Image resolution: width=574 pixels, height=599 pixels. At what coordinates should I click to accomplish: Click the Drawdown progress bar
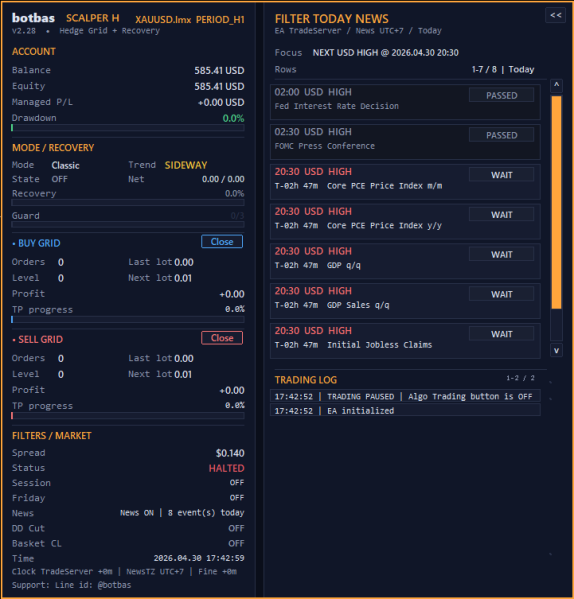(x=128, y=128)
